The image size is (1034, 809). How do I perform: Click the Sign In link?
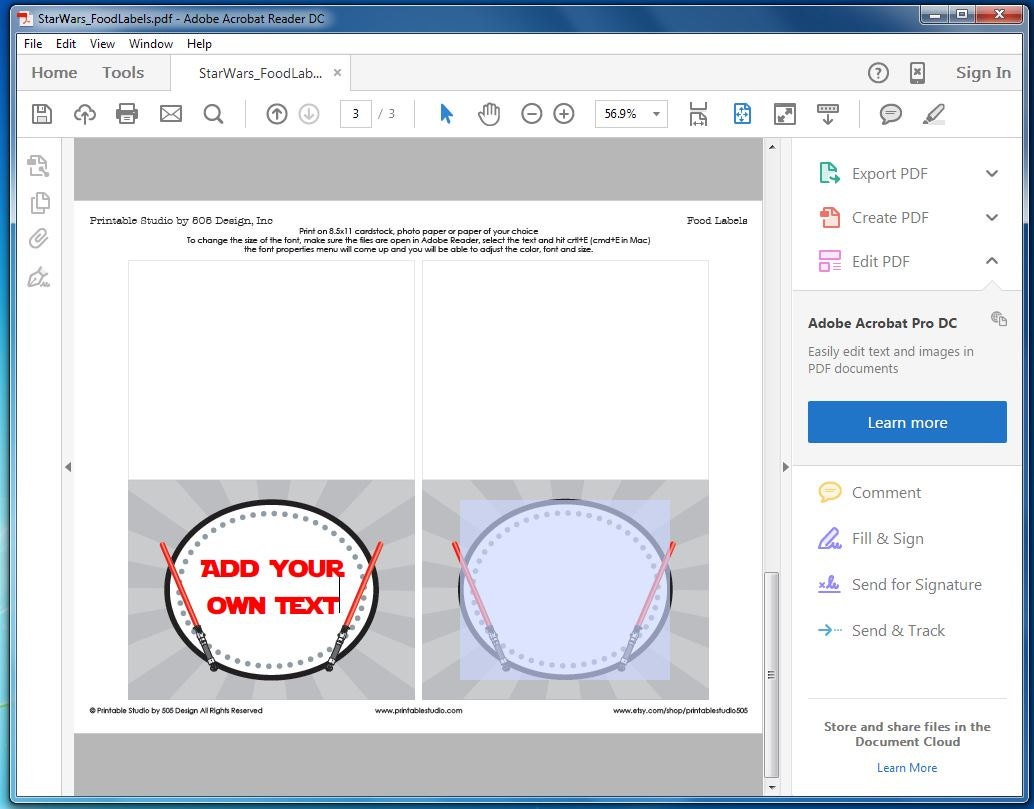tap(983, 73)
